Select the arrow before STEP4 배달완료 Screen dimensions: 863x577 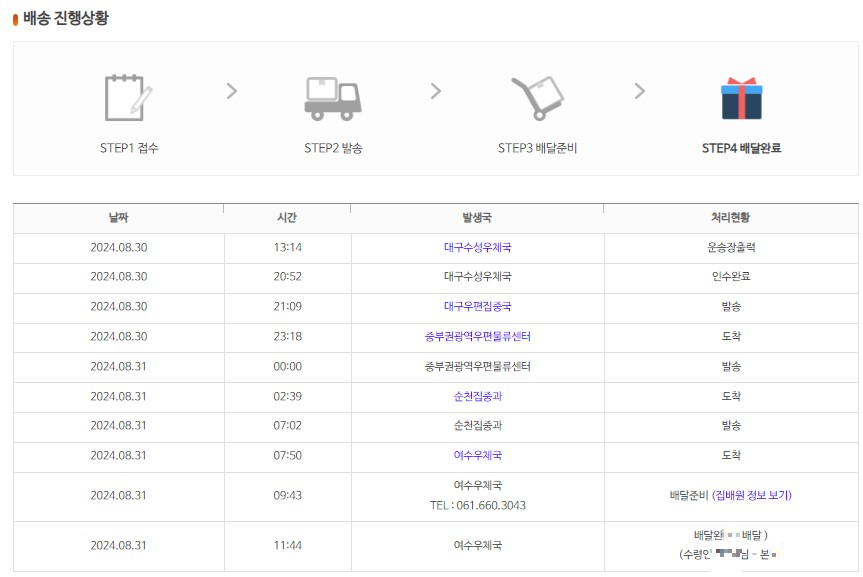coord(640,90)
